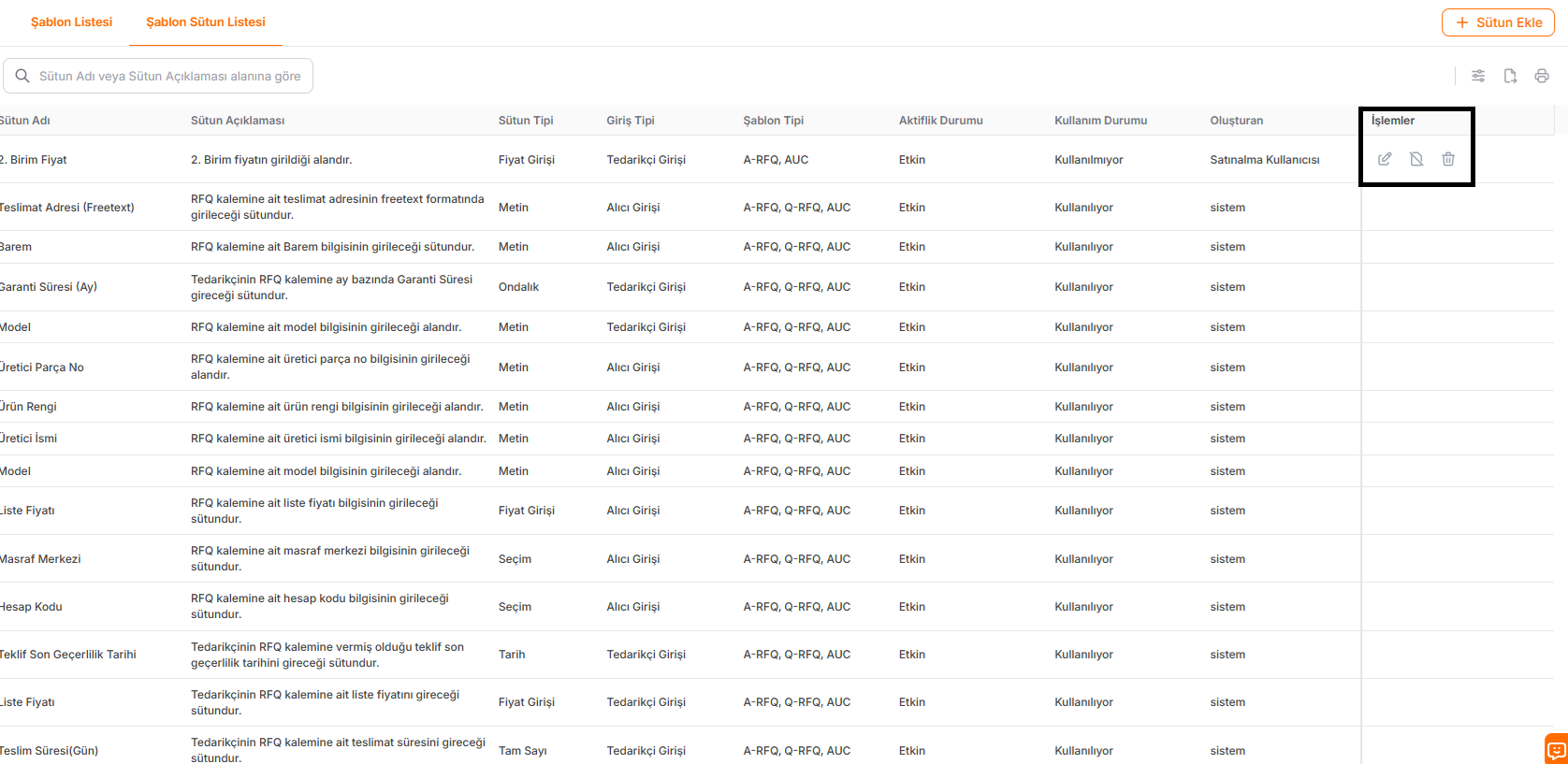
Task: Click the Kullanım Durumu column header
Action: click(1100, 121)
